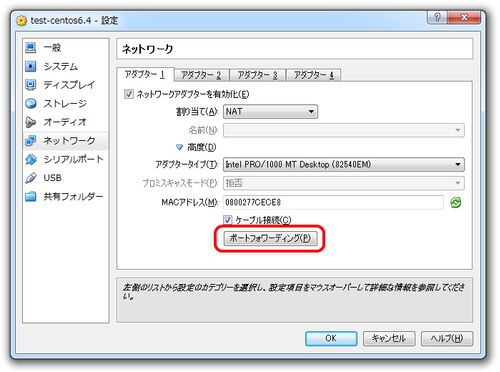Click the Network (ネットワーク) sidebar icon
500x372 pixels.
pyautogui.click(x=31, y=141)
